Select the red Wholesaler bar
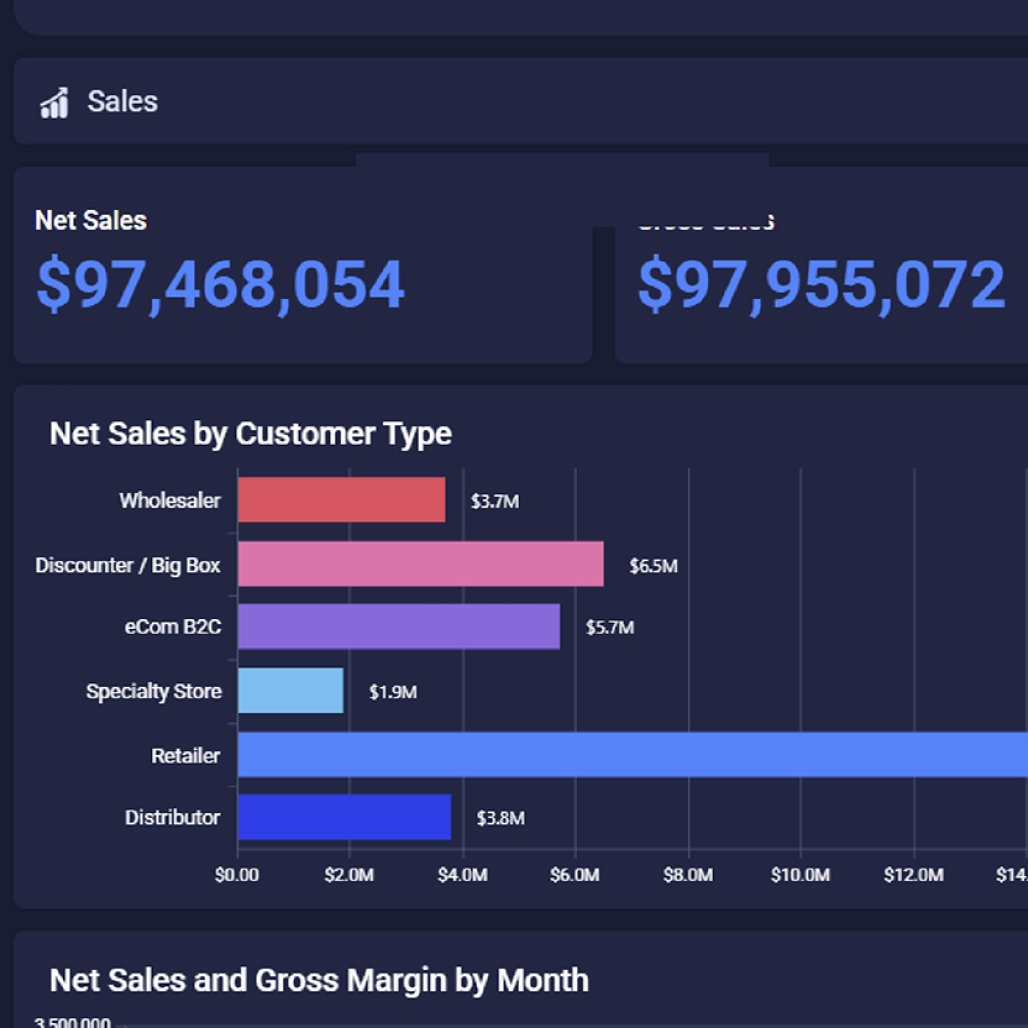Screen dimensions: 1028x1028 341,500
